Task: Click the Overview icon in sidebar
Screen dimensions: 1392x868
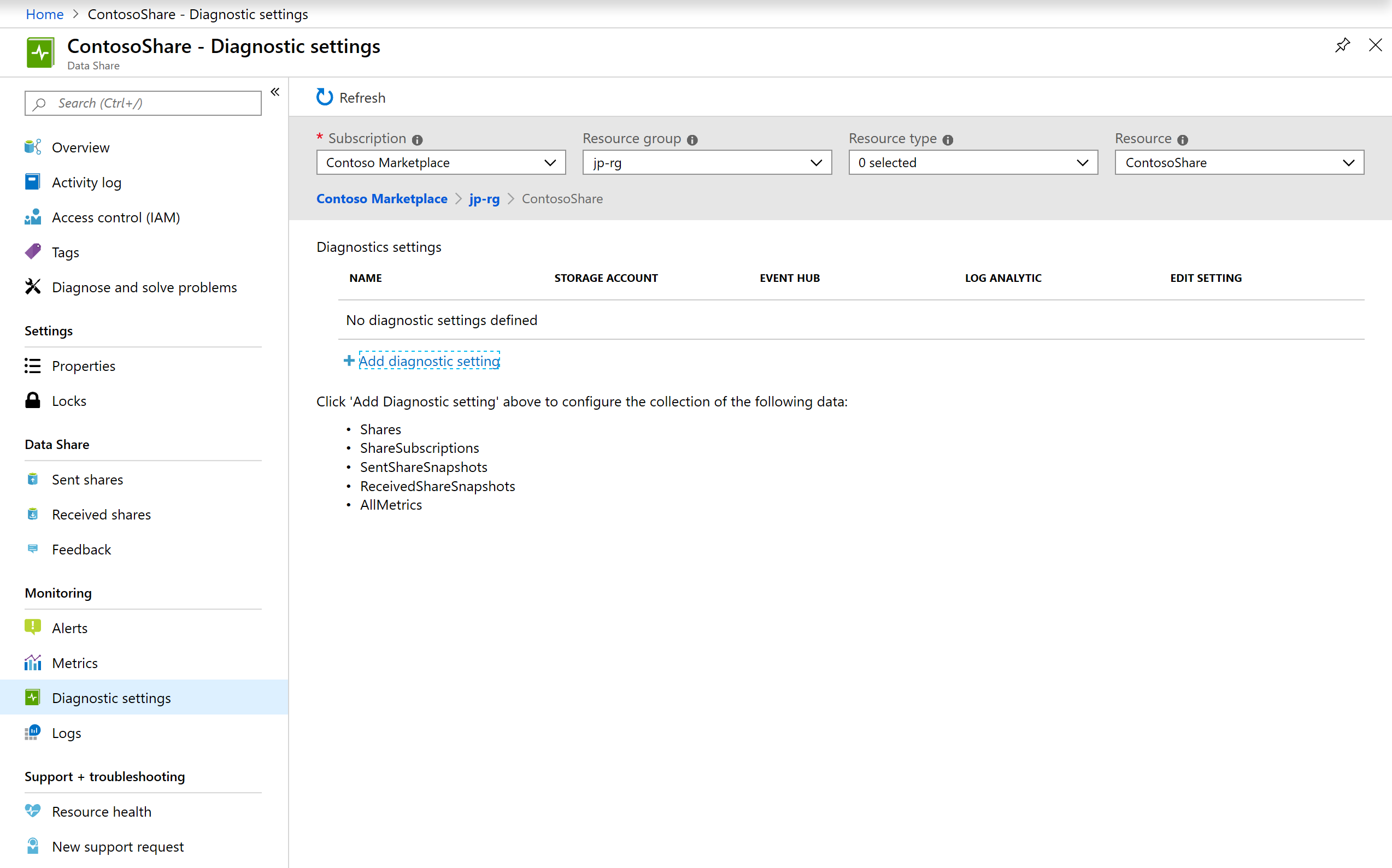Action: pos(32,146)
